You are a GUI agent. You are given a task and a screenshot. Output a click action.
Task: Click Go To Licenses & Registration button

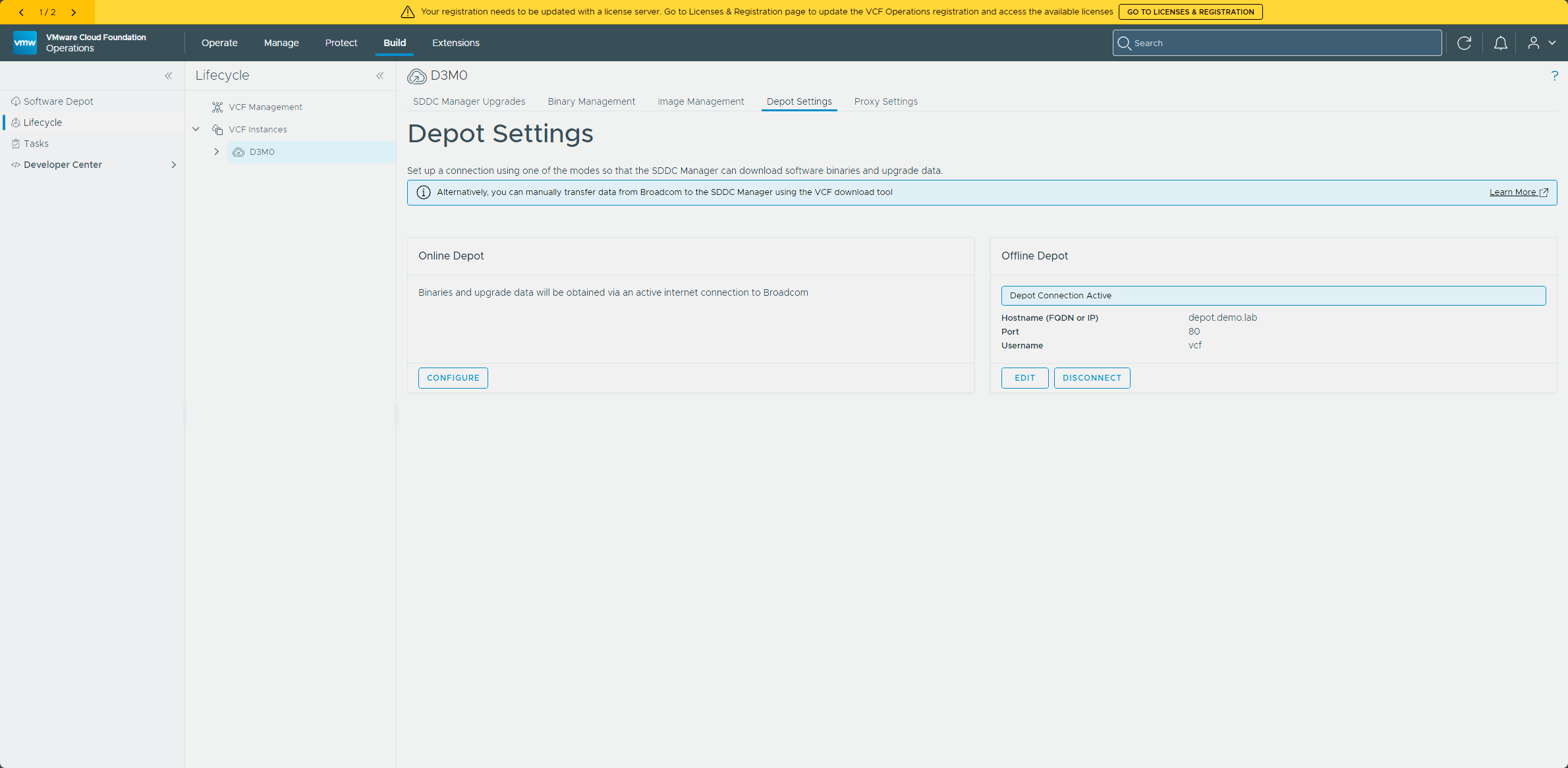1190,12
